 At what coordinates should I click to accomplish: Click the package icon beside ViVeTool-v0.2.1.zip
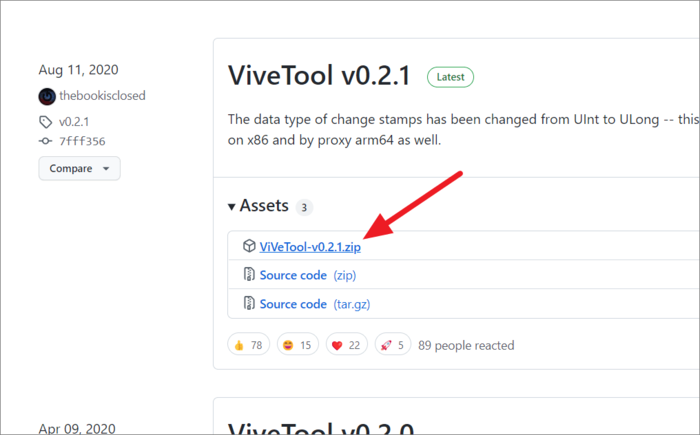(249, 246)
